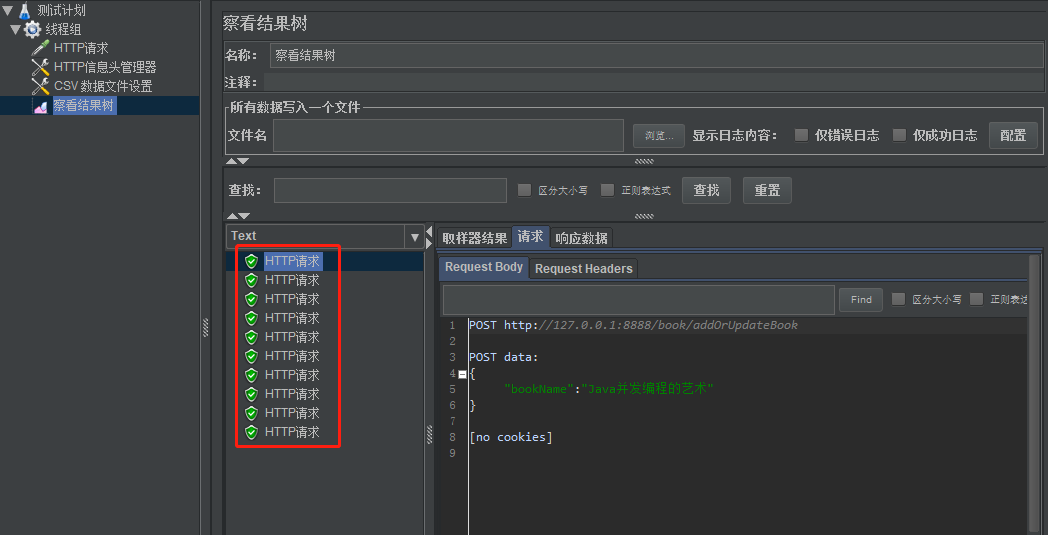
Task: Click the 配置 button
Action: [x=1013, y=135]
